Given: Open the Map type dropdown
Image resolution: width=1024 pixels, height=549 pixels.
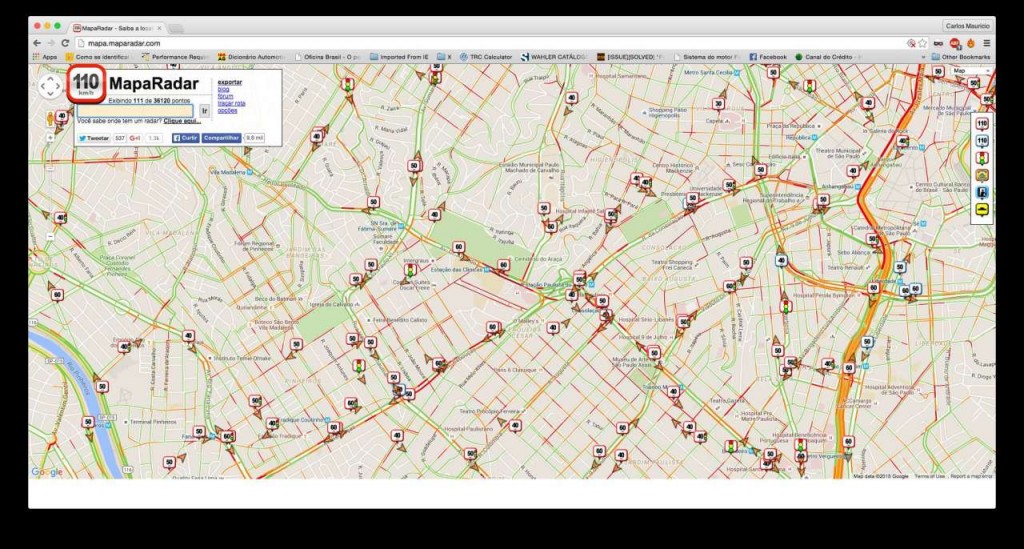Looking at the screenshot, I should tap(964, 71).
